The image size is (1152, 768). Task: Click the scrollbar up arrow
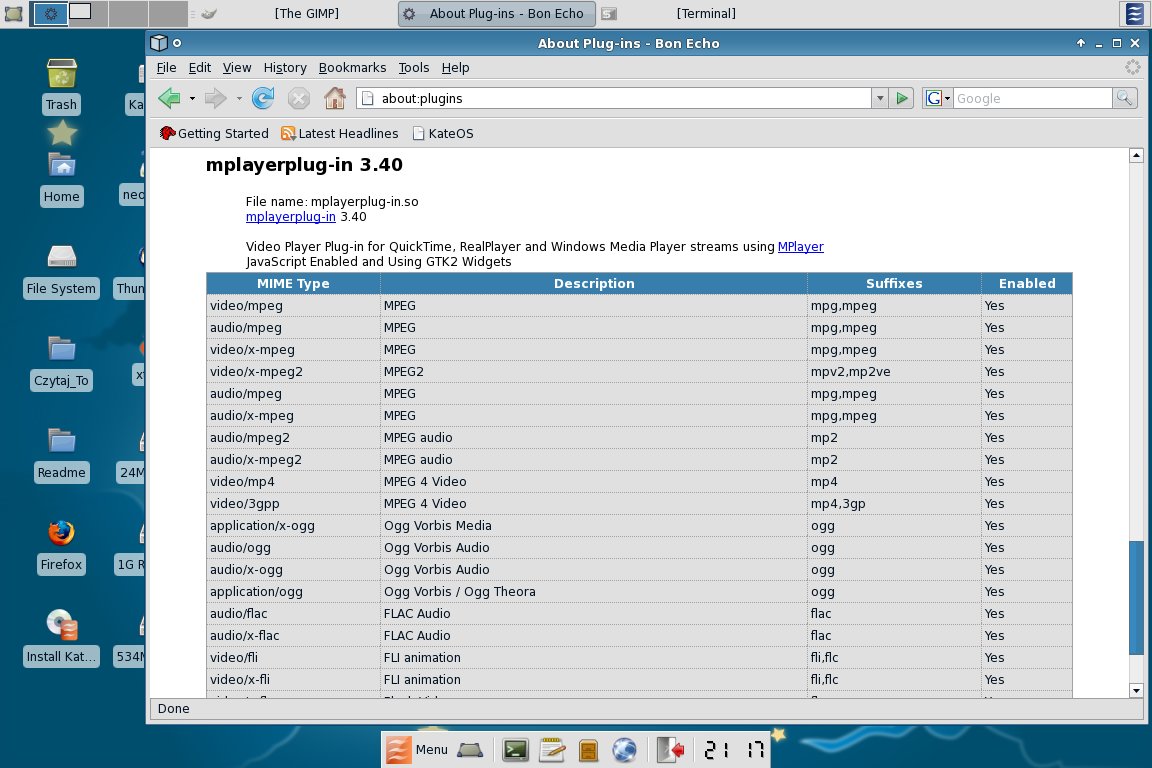(x=1136, y=155)
